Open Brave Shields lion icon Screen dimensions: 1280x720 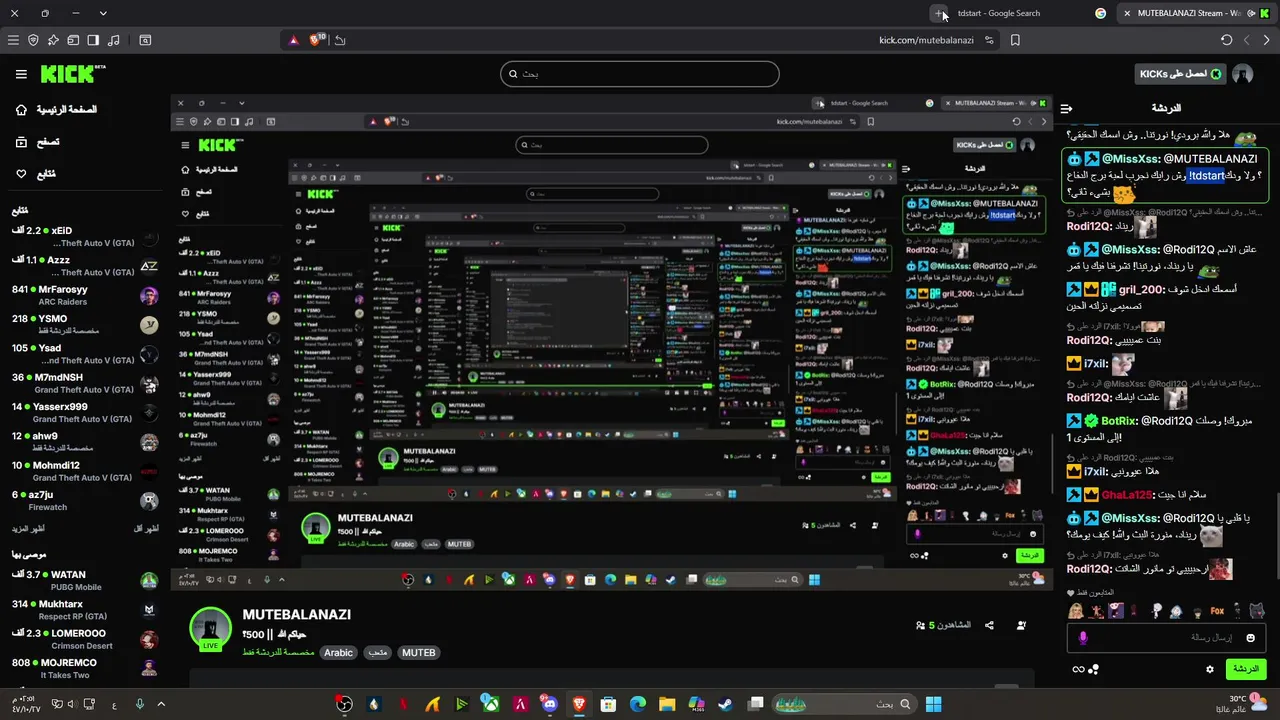(x=316, y=40)
